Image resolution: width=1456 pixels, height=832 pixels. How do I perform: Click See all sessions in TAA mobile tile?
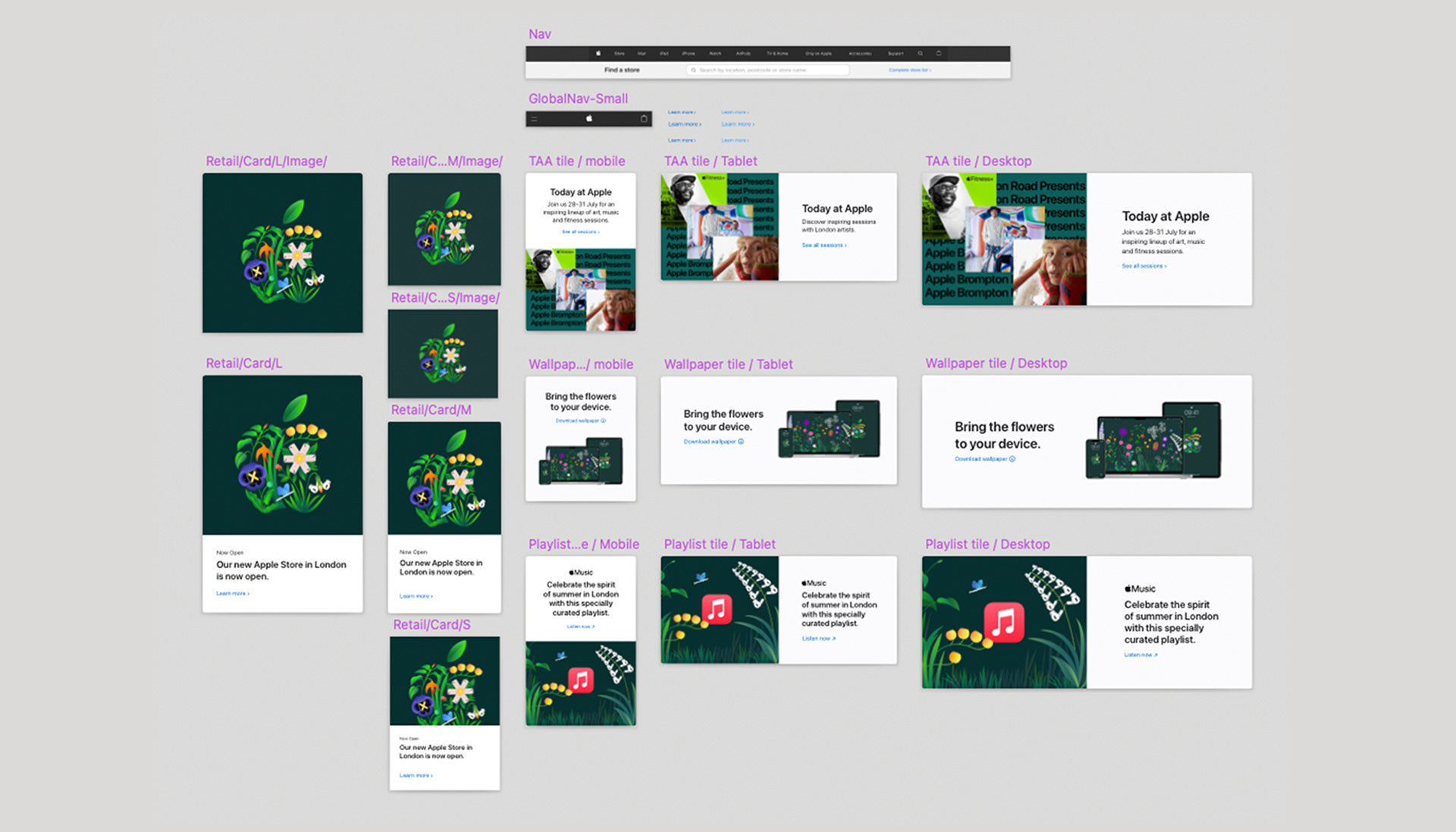581,232
